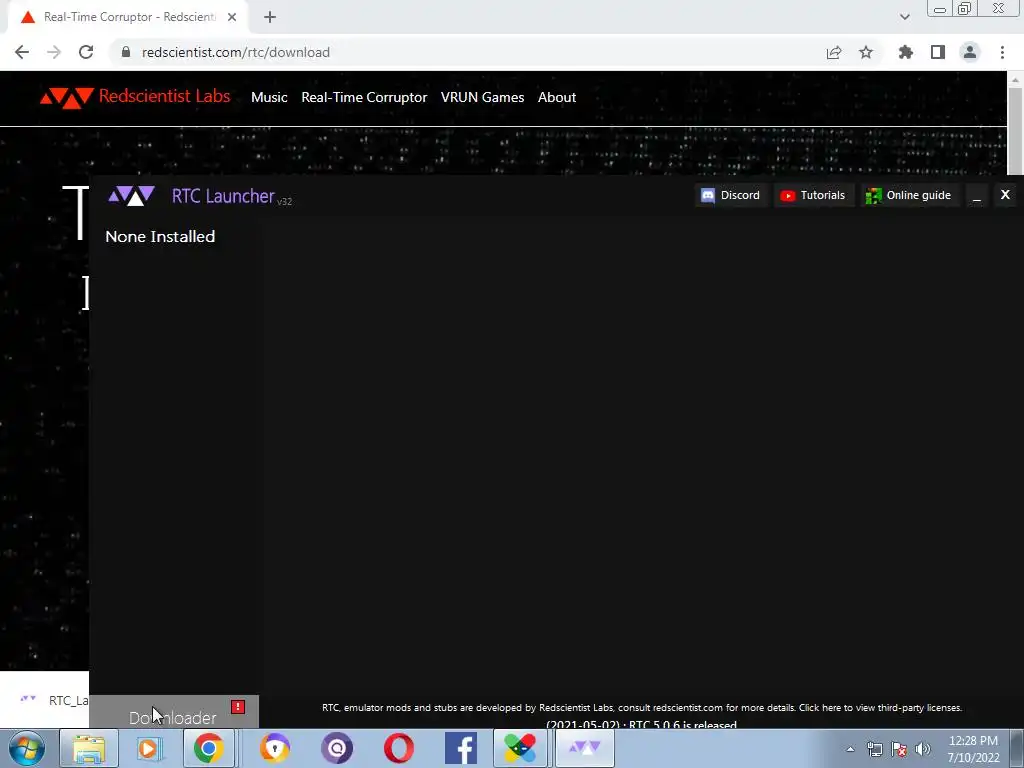Viewport: 1024px width, 768px height.
Task: Open the media player taskbar icon
Action: [148, 748]
